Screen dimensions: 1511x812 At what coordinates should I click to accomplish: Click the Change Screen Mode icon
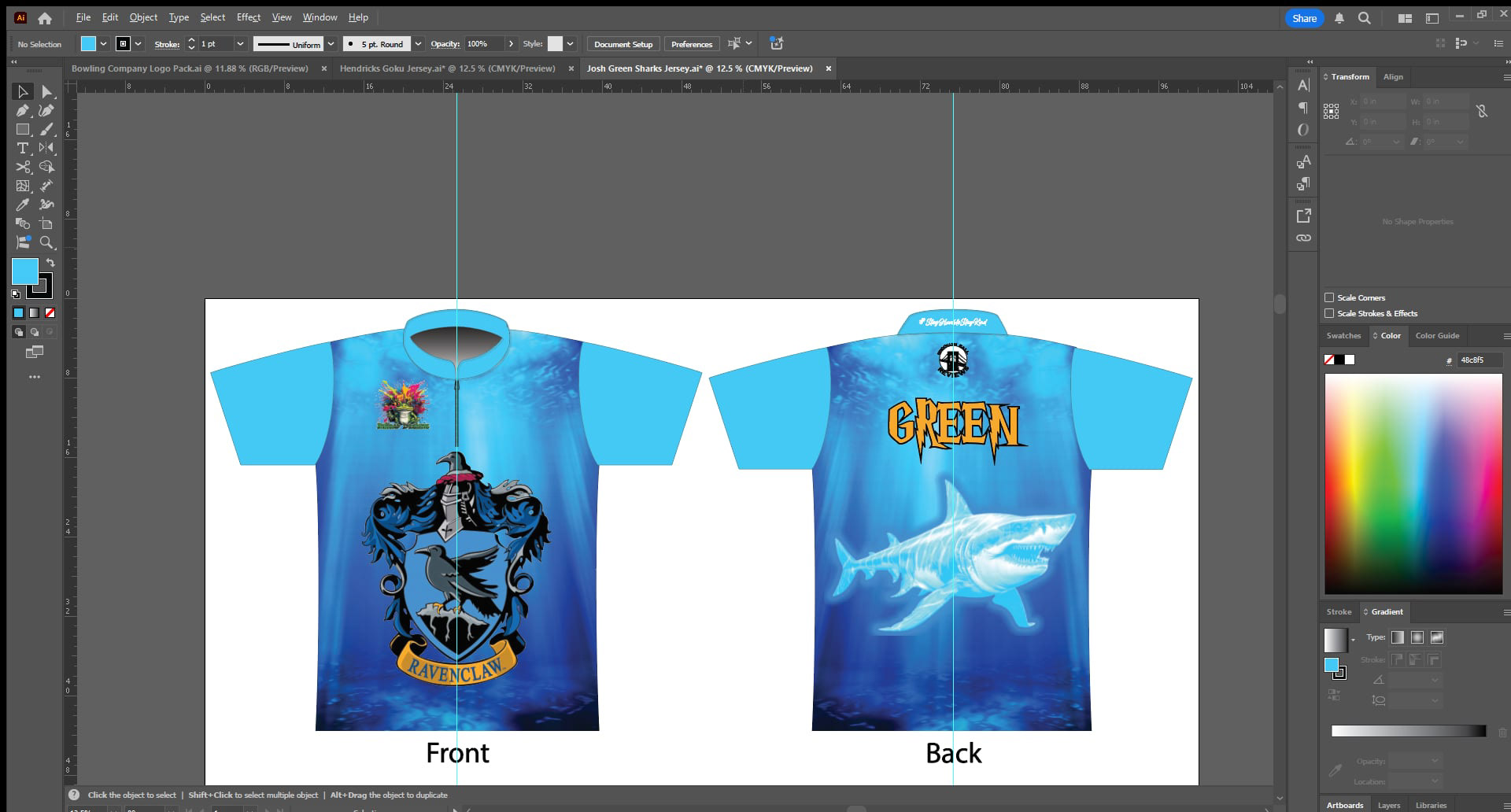[34, 352]
